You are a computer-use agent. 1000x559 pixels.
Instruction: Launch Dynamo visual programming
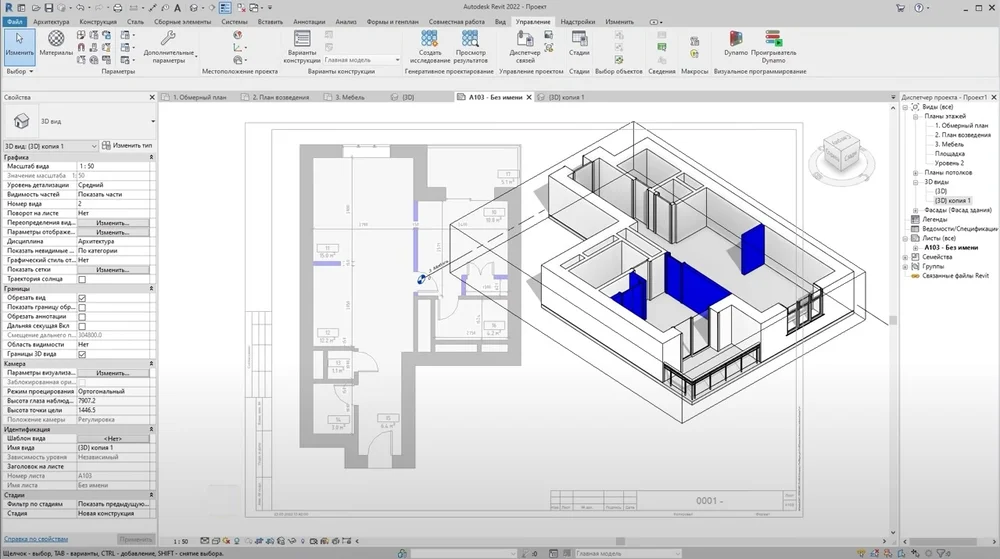[736, 43]
